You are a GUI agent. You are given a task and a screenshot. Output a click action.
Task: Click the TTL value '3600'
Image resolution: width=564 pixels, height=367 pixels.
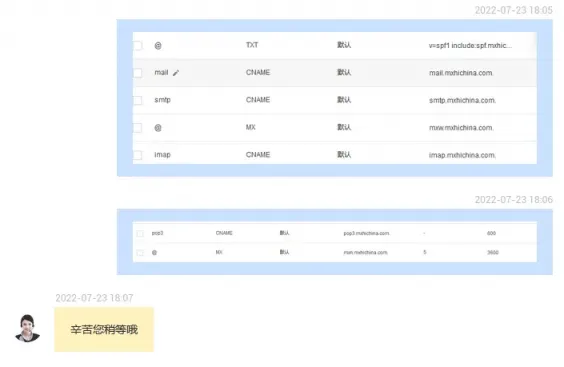click(x=493, y=253)
